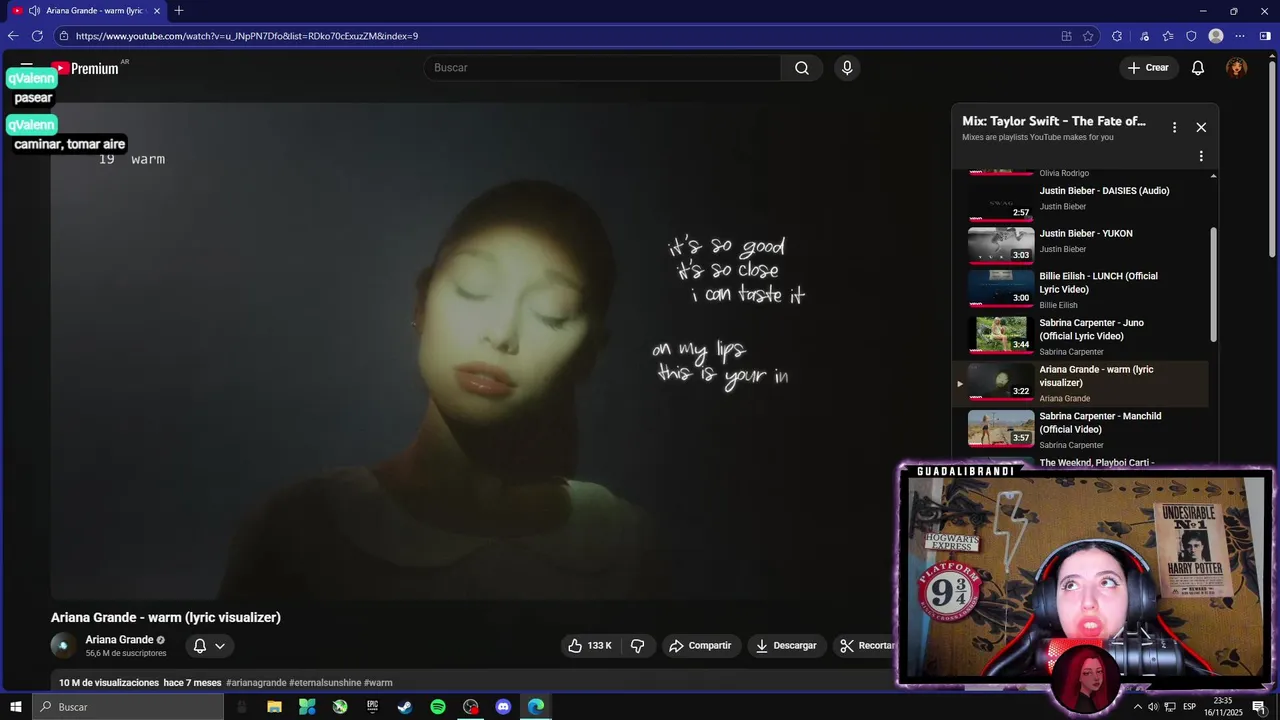Click the YouTube search magnifier button
The width and height of the screenshot is (1280, 720).
click(x=802, y=68)
